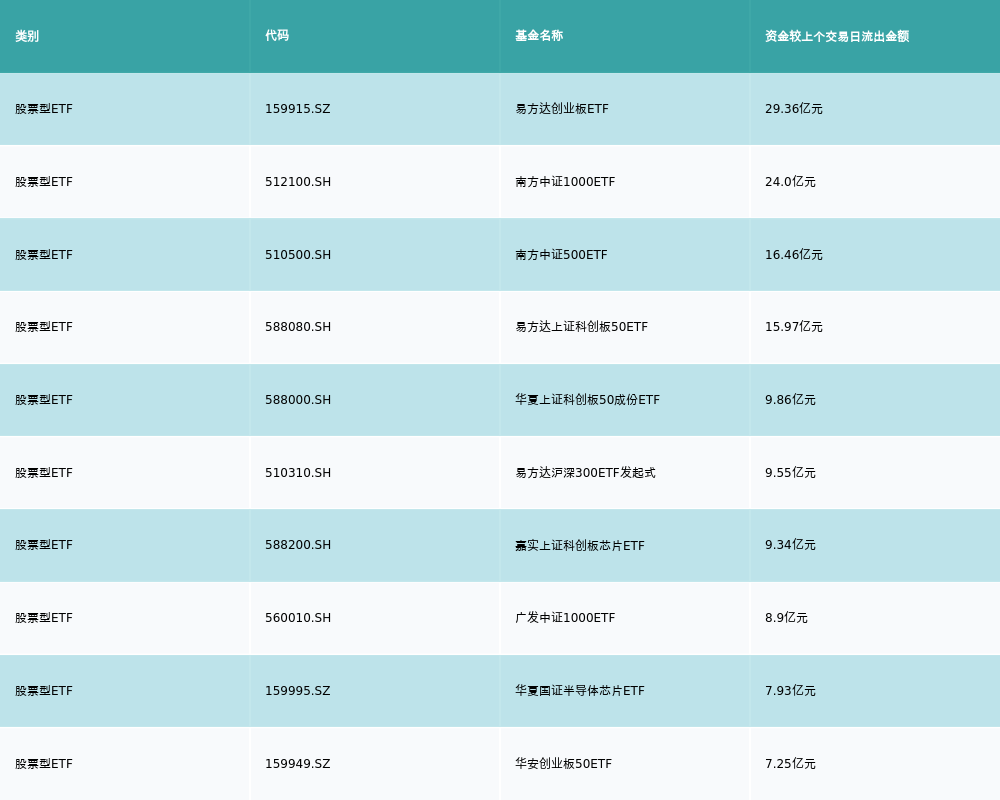The image size is (1000, 800).
Task: Click the 8.9亿元 outflow amount
Action: click(x=785, y=618)
